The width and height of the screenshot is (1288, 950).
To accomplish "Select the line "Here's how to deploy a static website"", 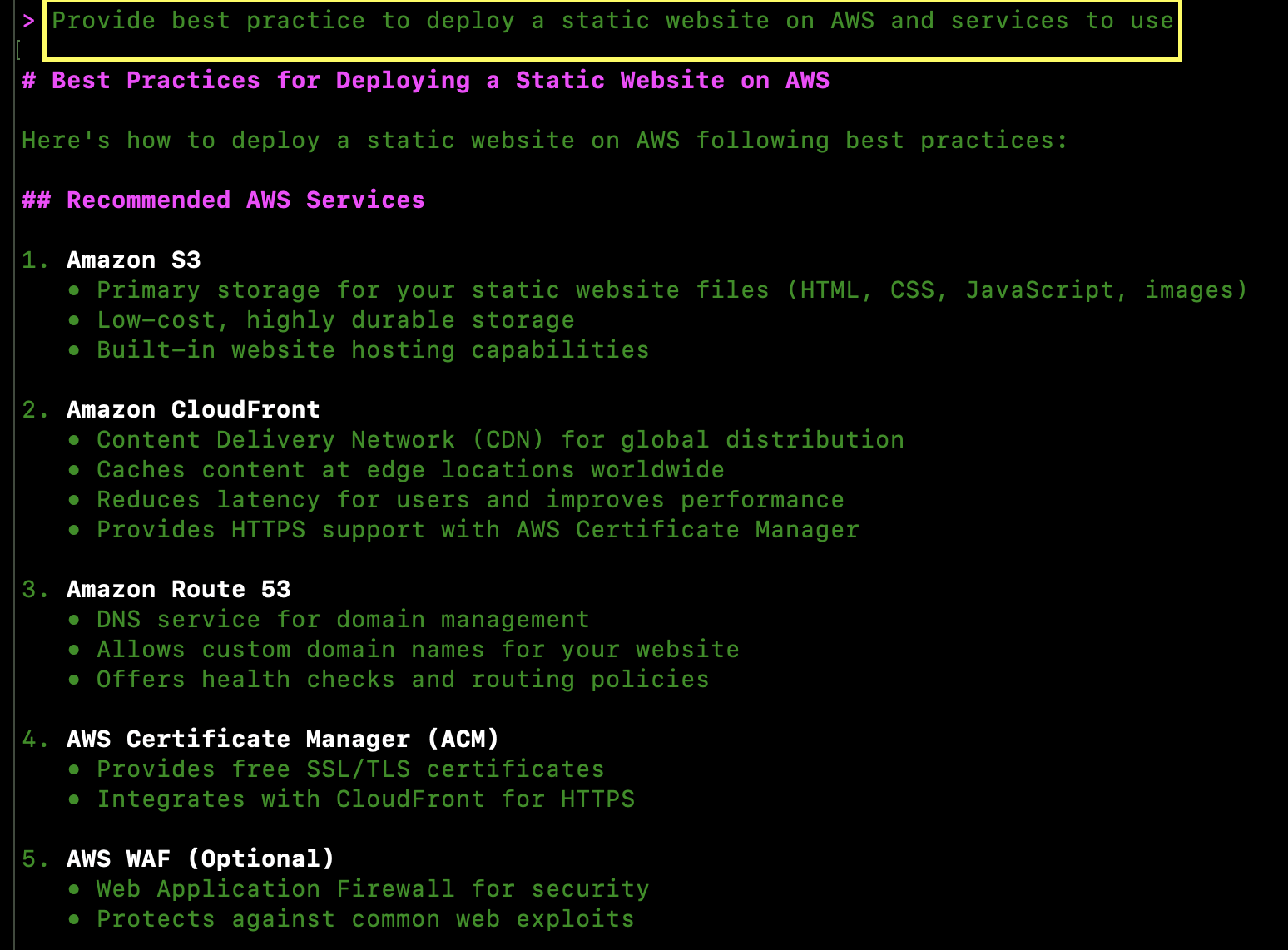I will (545, 141).
